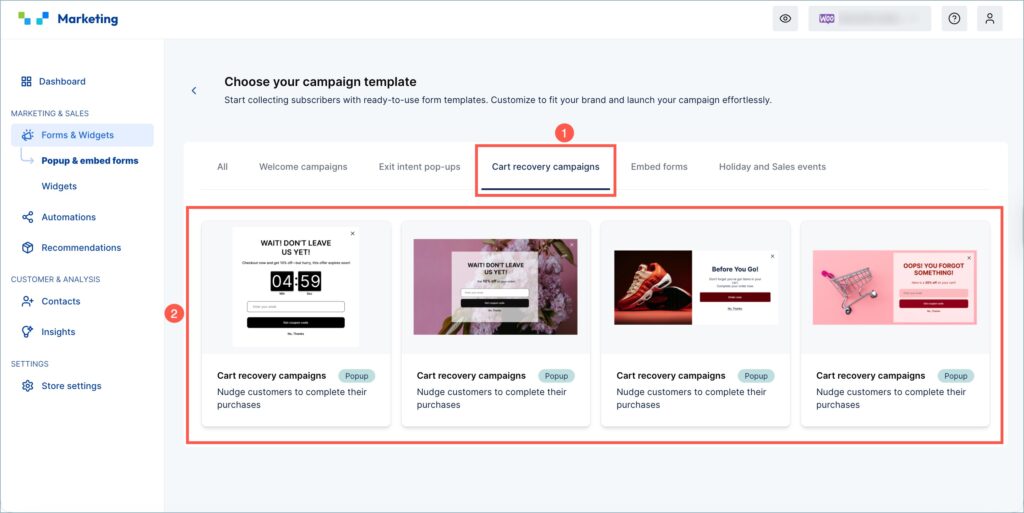The width and height of the screenshot is (1024, 513).
Task: Open the WooCommerce store selector
Action: pos(869,19)
